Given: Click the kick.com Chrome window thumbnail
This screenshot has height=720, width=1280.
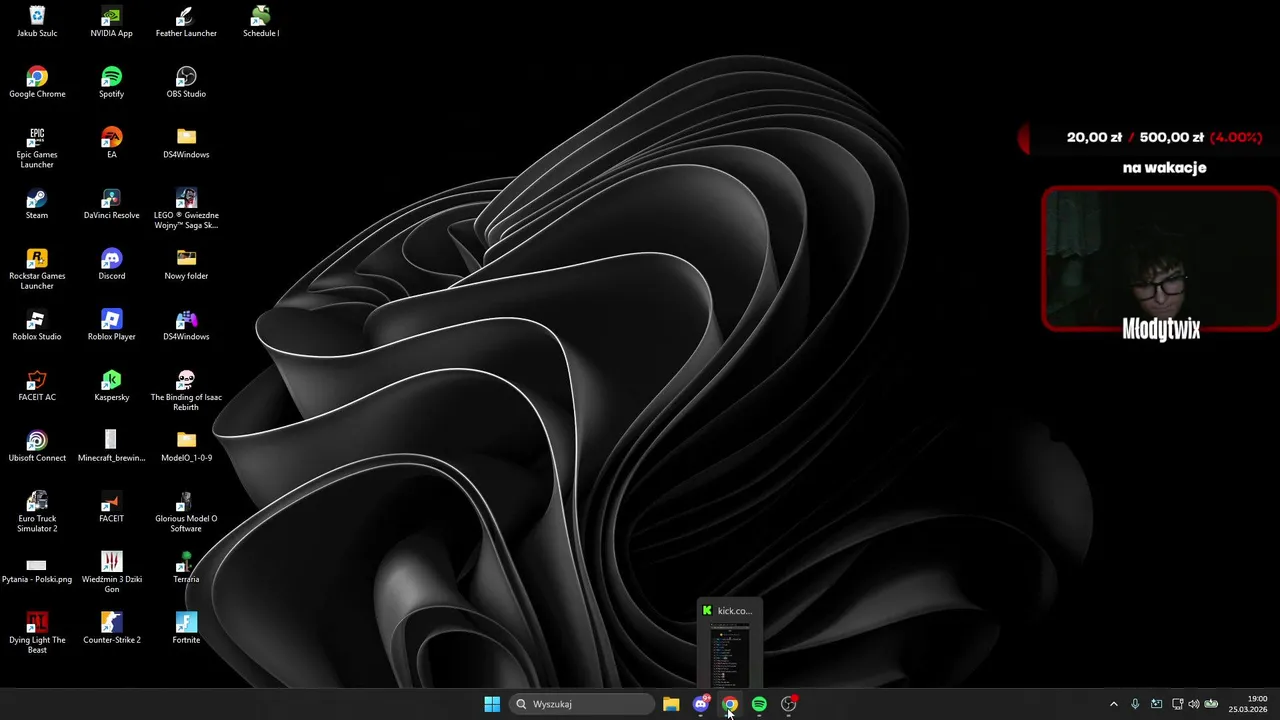Looking at the screenshot, I should (x=730, y=644).
